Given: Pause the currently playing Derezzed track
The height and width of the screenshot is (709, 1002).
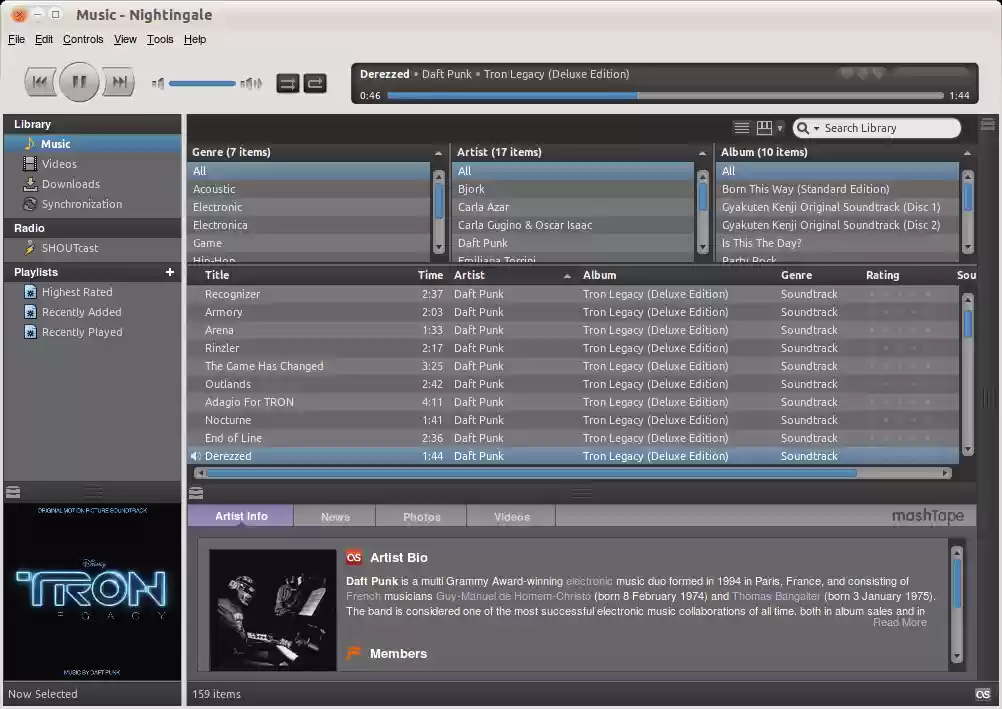Looking at the screenshot, I should point(79,82).
